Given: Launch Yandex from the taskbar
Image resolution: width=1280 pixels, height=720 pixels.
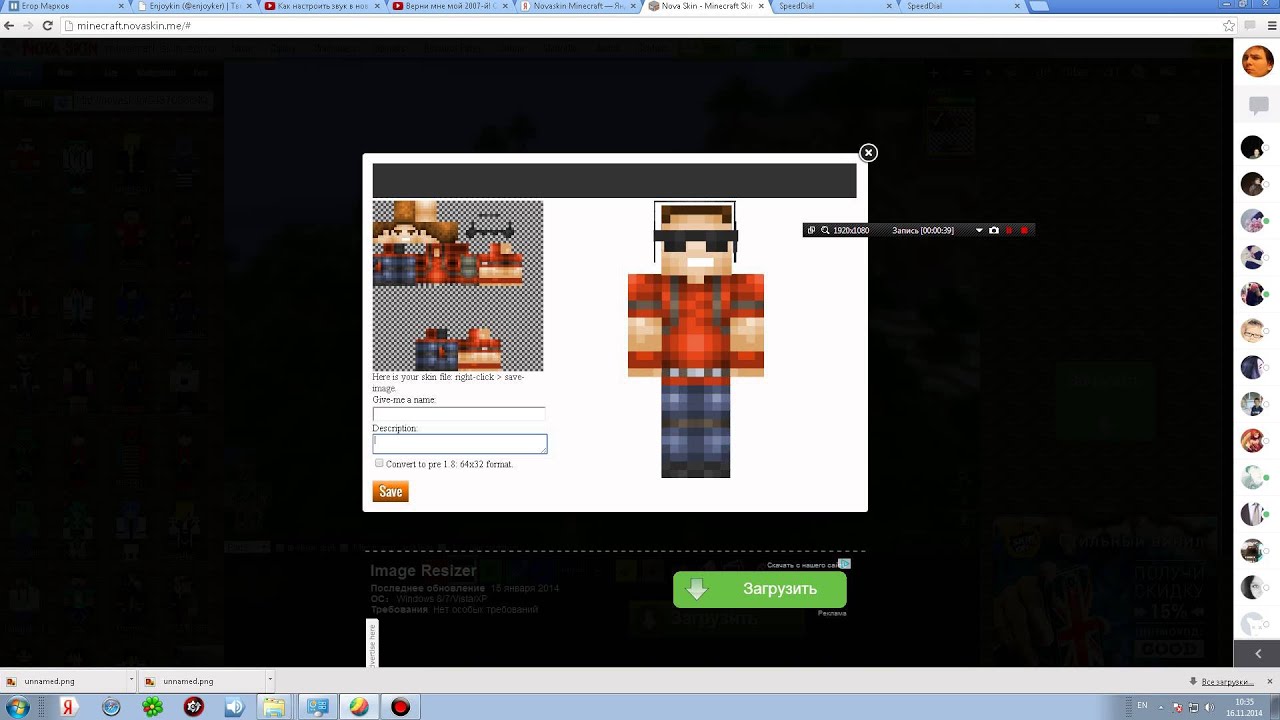Looking at the screenshot, I should (68, 707).
